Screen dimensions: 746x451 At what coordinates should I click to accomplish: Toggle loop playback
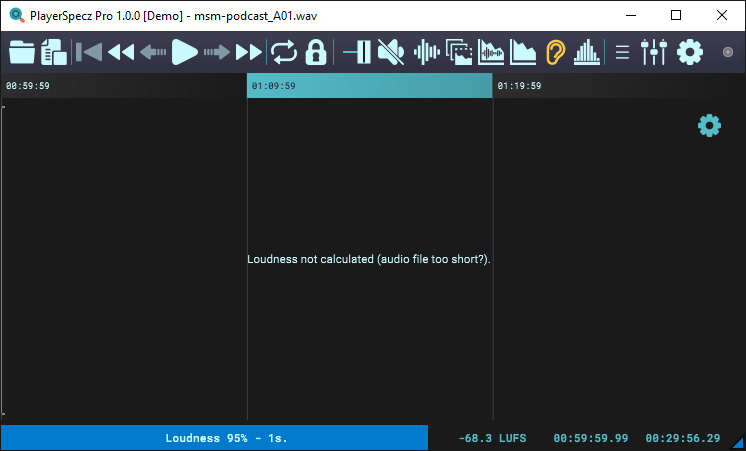(283, 52)
